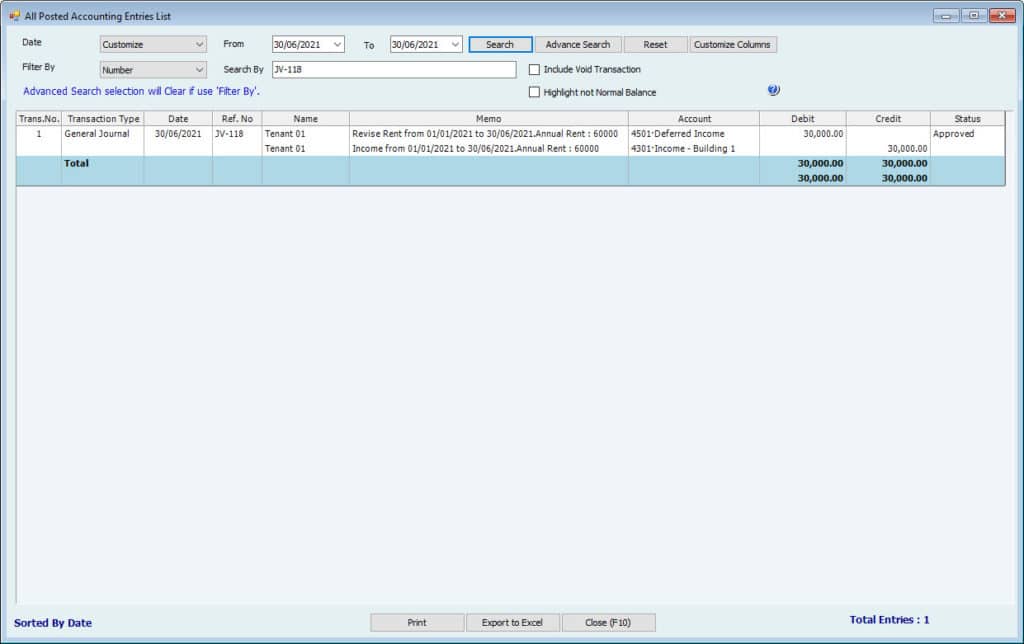The image size is (1024, 644).
Task: Minimize the All Posted Accounting Entries window
Action: (x=946, y=15)
